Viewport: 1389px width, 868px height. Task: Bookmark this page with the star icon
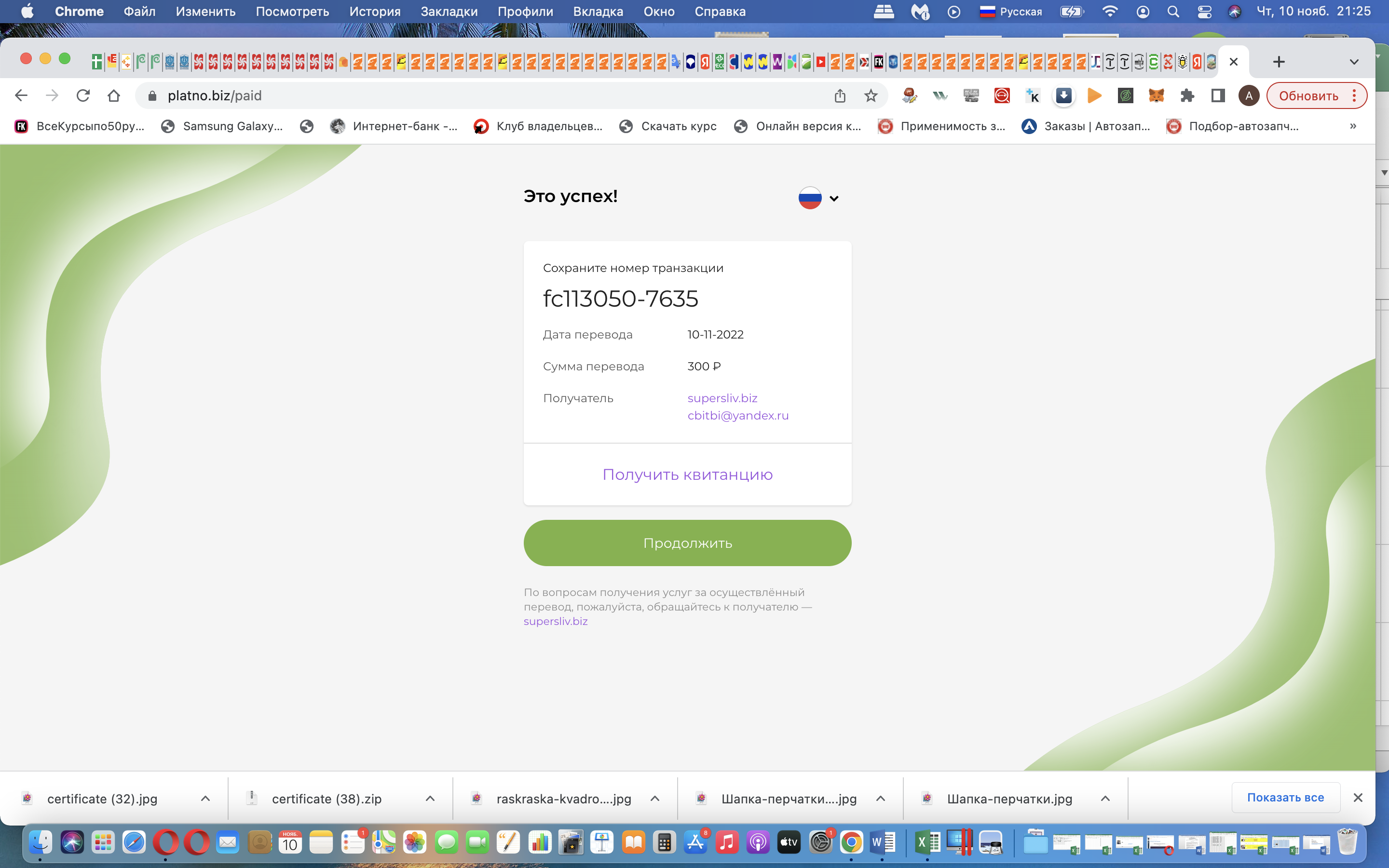coord(871,95)
